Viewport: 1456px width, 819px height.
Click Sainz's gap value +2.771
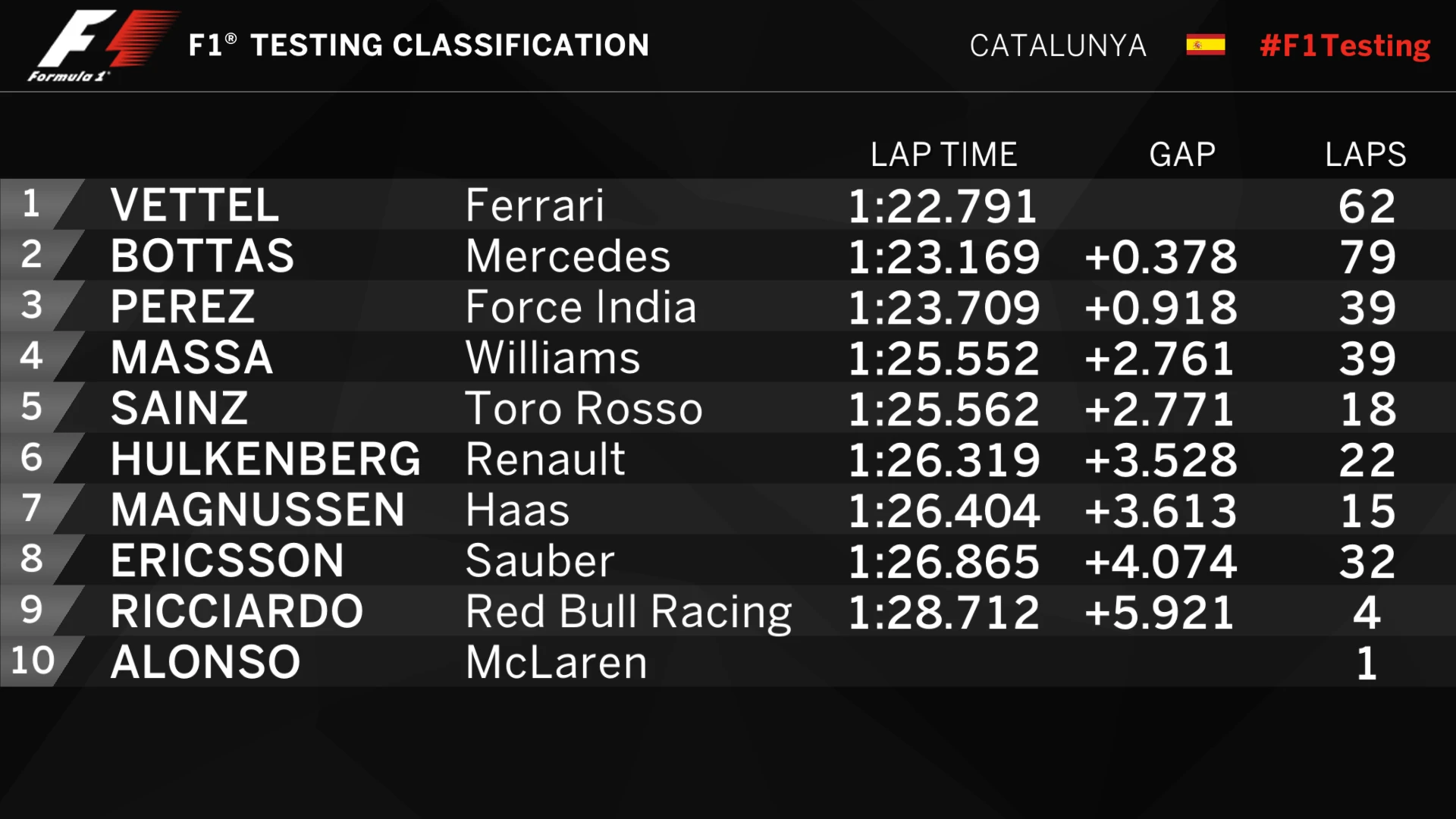point(1159,409)
